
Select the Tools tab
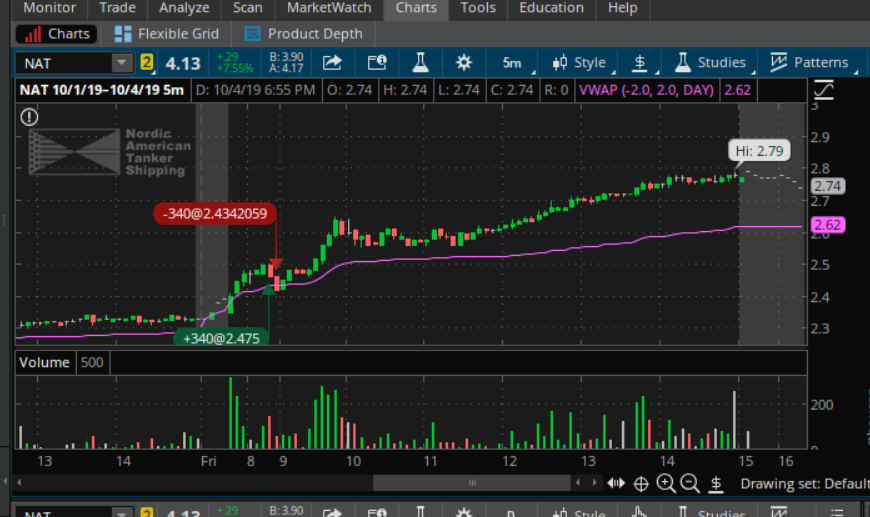coord(478,8)
